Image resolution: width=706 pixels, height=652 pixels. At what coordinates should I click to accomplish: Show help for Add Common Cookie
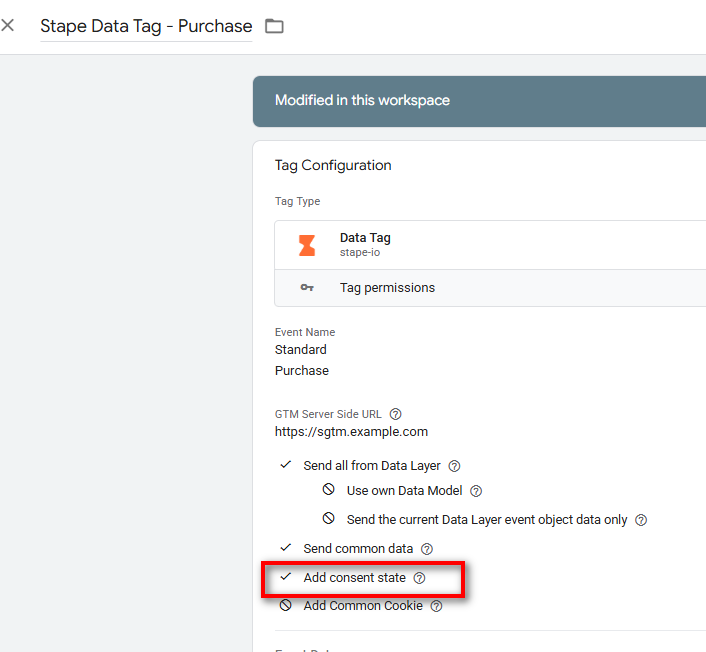436,607
